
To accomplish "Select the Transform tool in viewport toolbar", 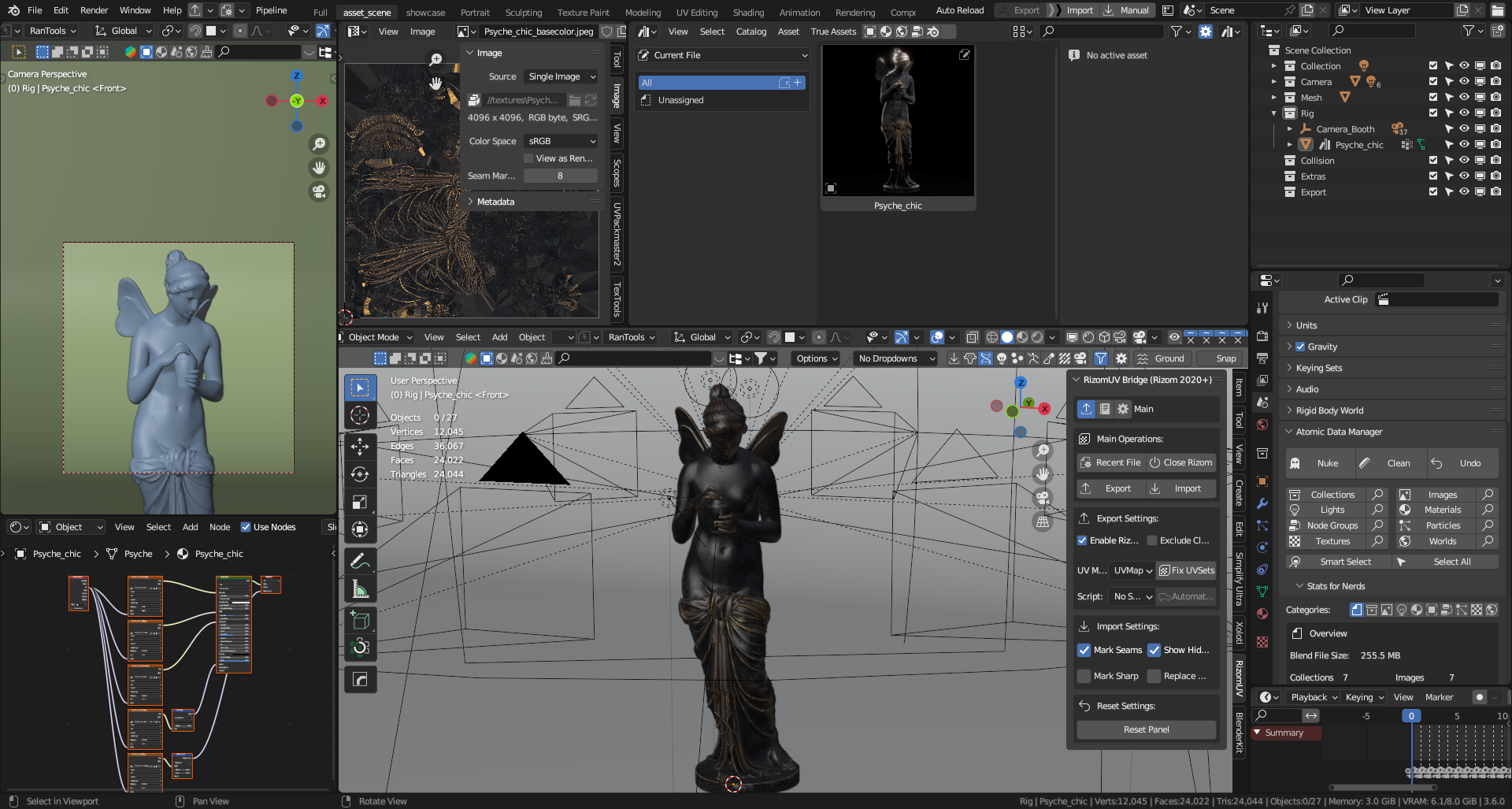I will [360, 529].
